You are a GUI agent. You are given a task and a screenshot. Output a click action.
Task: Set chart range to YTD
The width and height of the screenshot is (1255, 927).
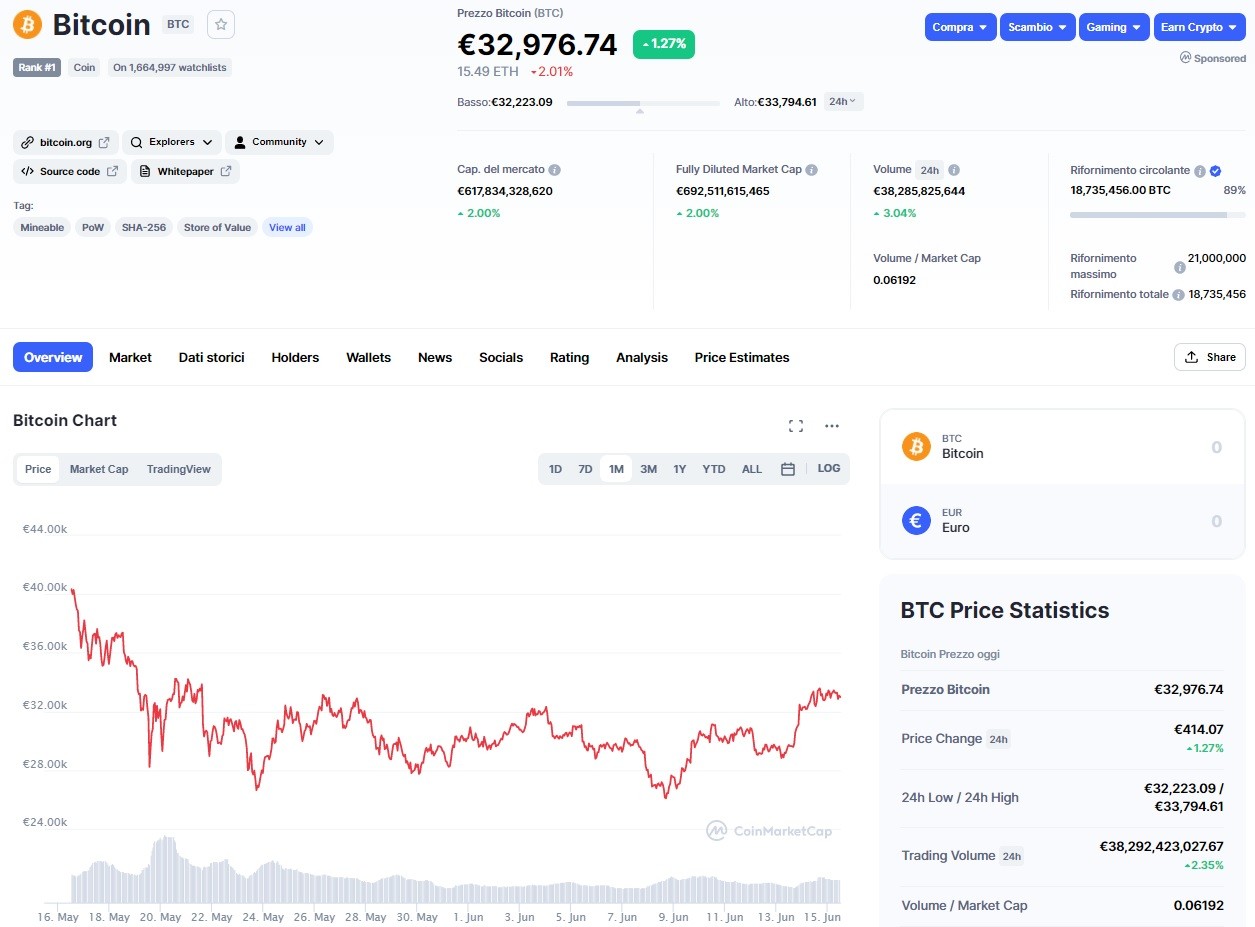pos(714,469)
